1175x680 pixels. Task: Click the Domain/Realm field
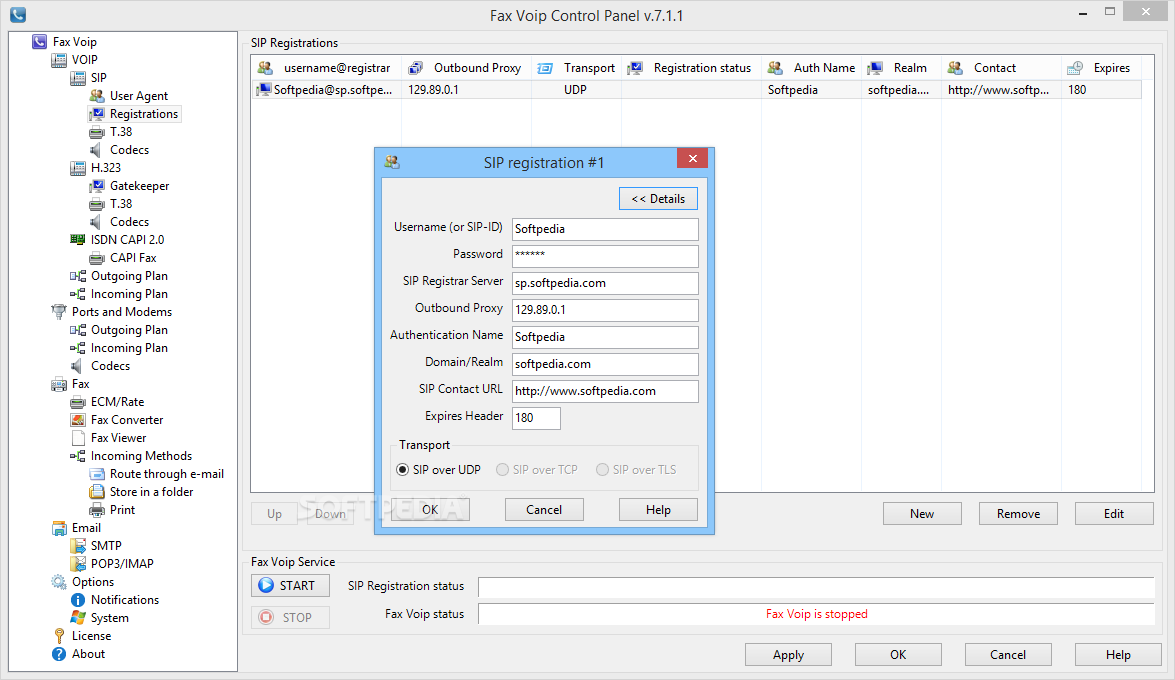(x=605, y=364)
